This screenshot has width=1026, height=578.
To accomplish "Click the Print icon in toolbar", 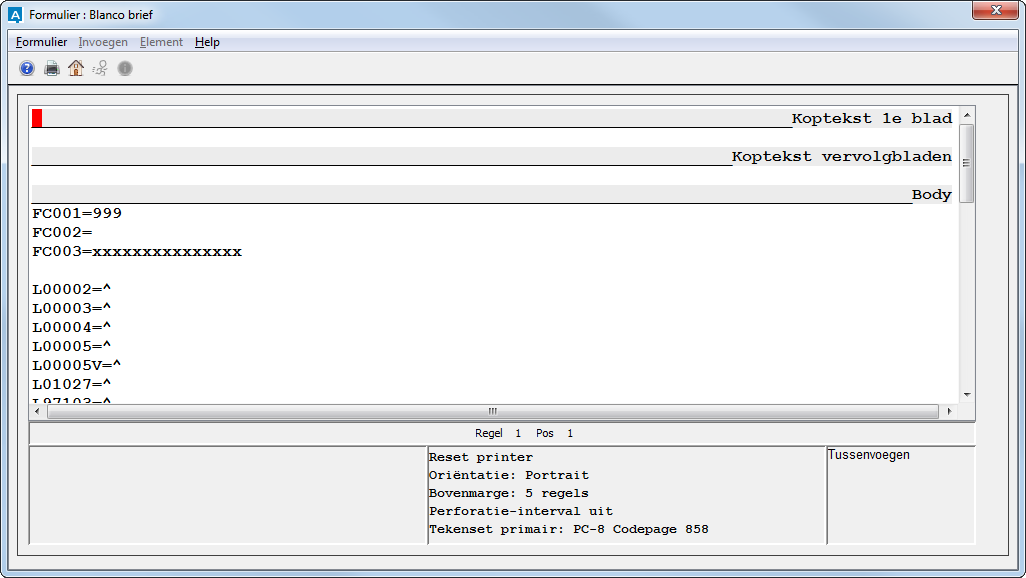I will point(51,68).
